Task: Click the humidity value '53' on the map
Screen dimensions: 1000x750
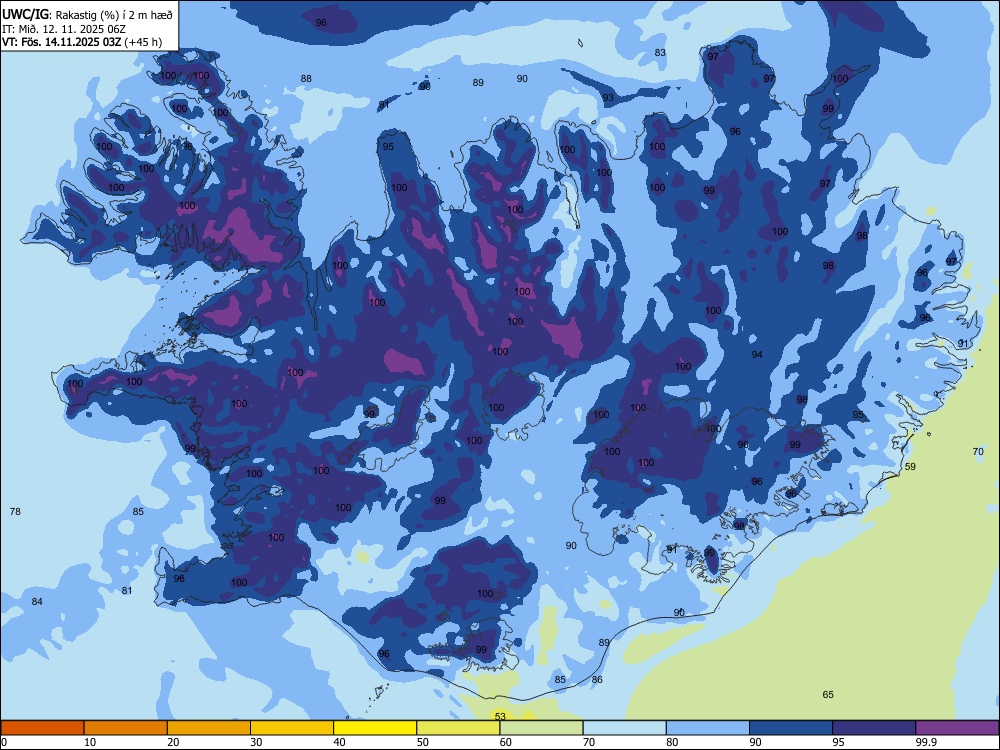Action: click(x=500, y=717)
